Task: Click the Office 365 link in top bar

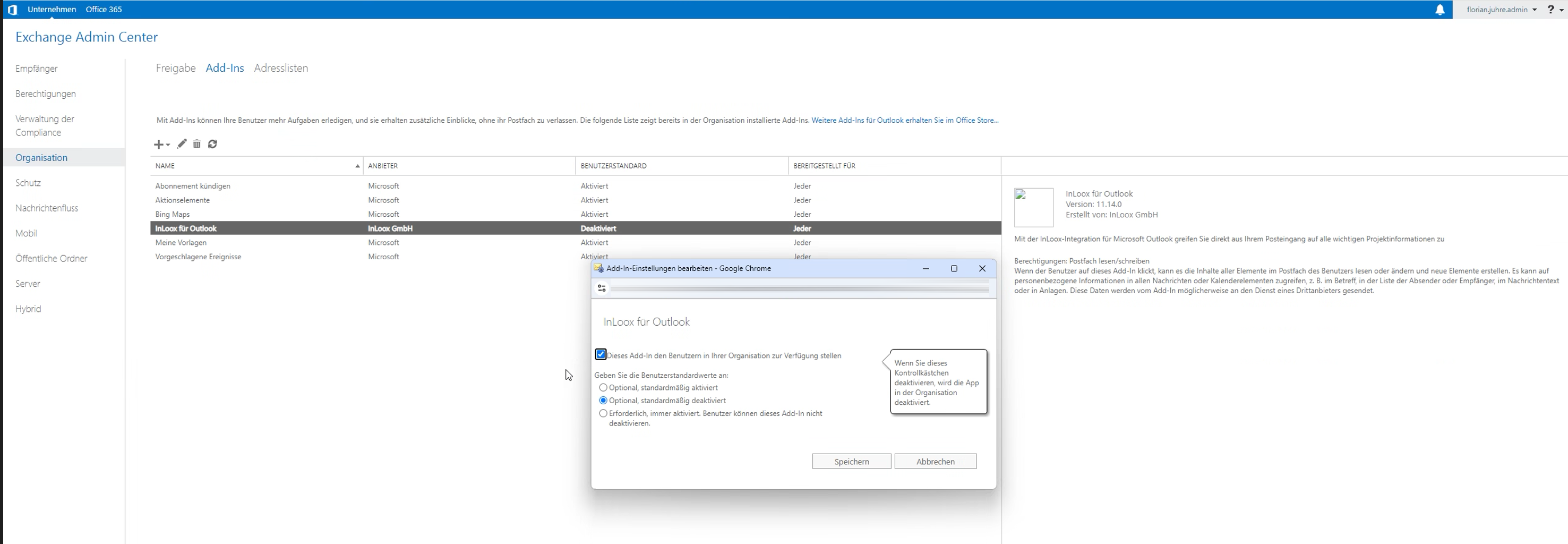Action: 104,10
